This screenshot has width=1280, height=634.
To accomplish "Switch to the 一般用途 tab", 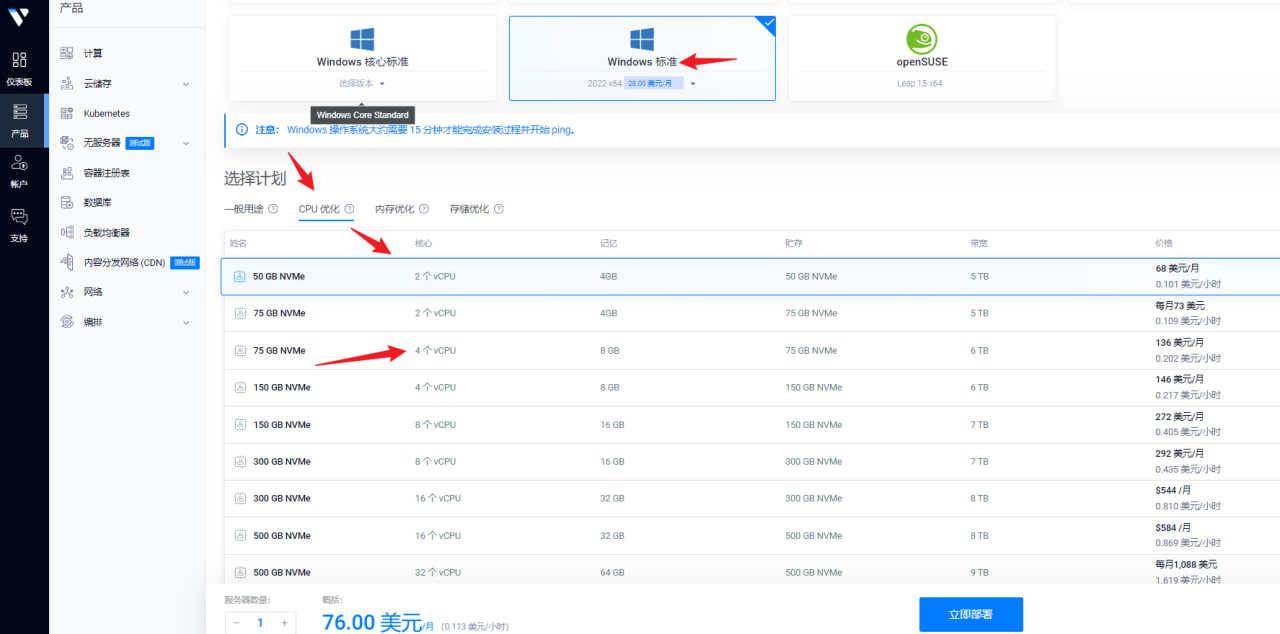I will pyautogui.click(x=243, y=209).
